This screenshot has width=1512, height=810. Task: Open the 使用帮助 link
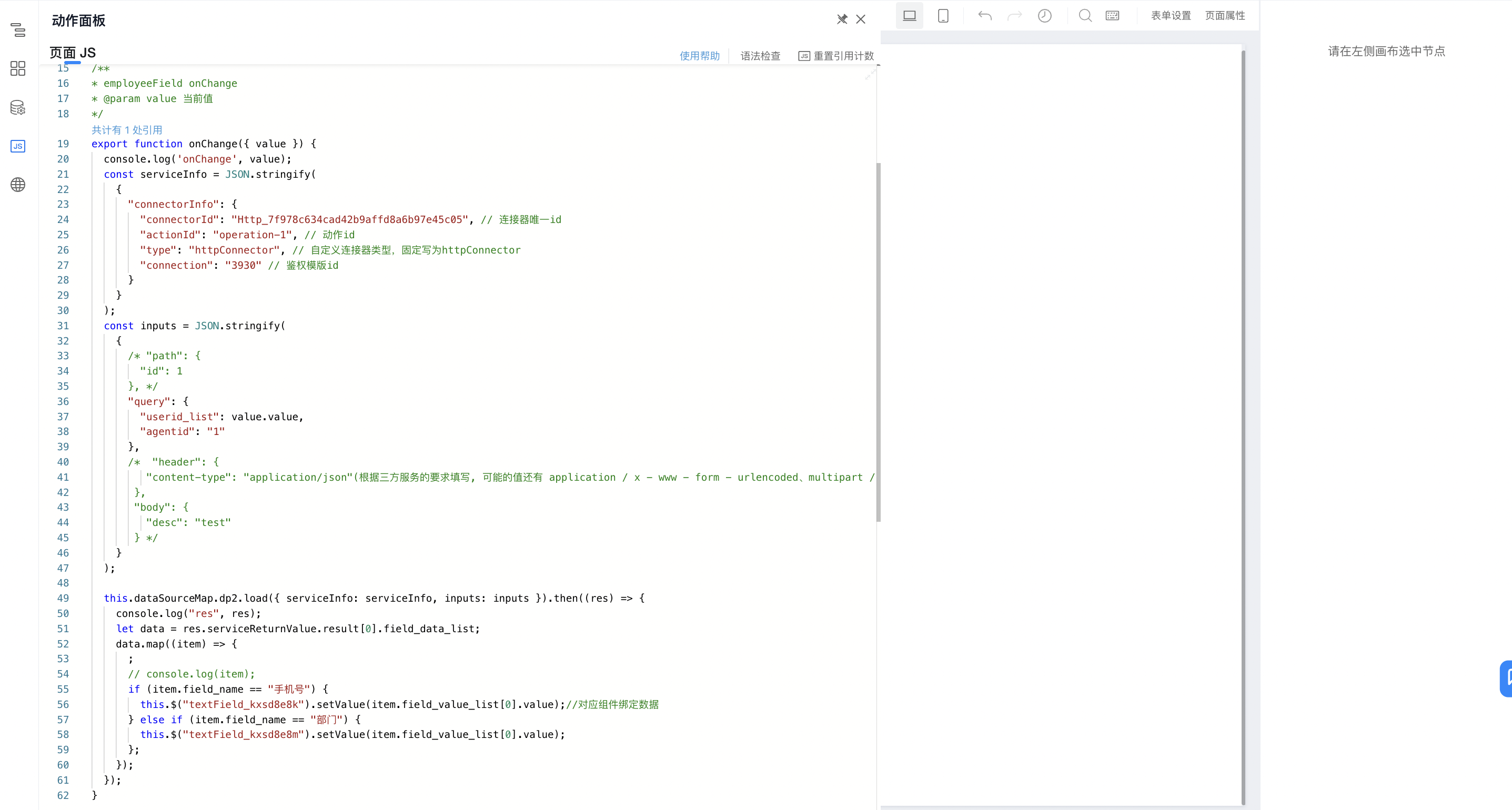click(x=700, y=56)
